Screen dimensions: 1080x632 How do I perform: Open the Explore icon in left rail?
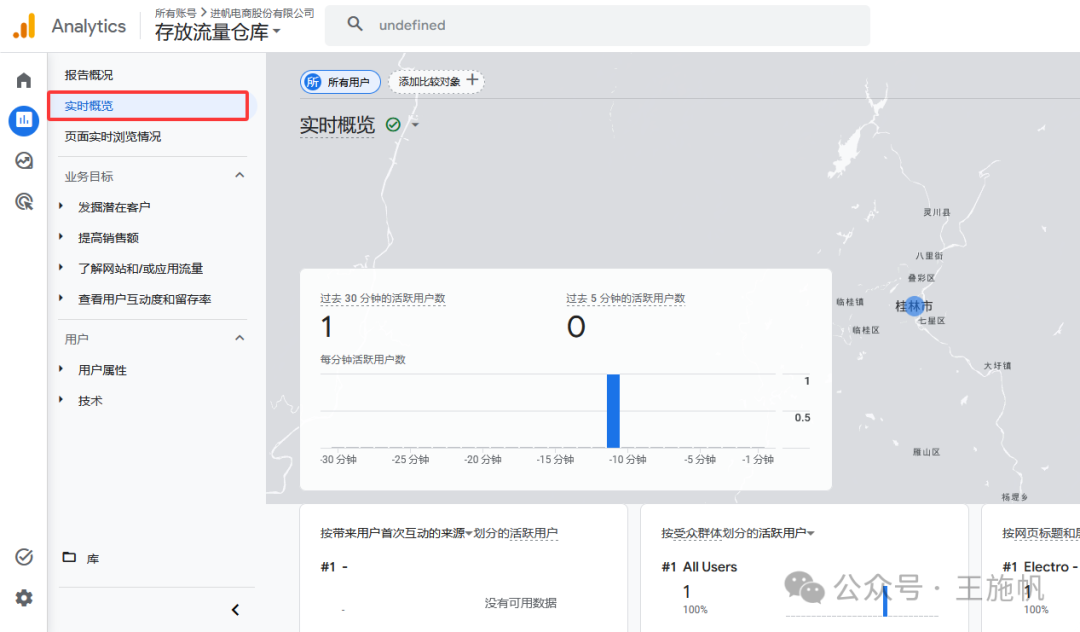(24, 160)
